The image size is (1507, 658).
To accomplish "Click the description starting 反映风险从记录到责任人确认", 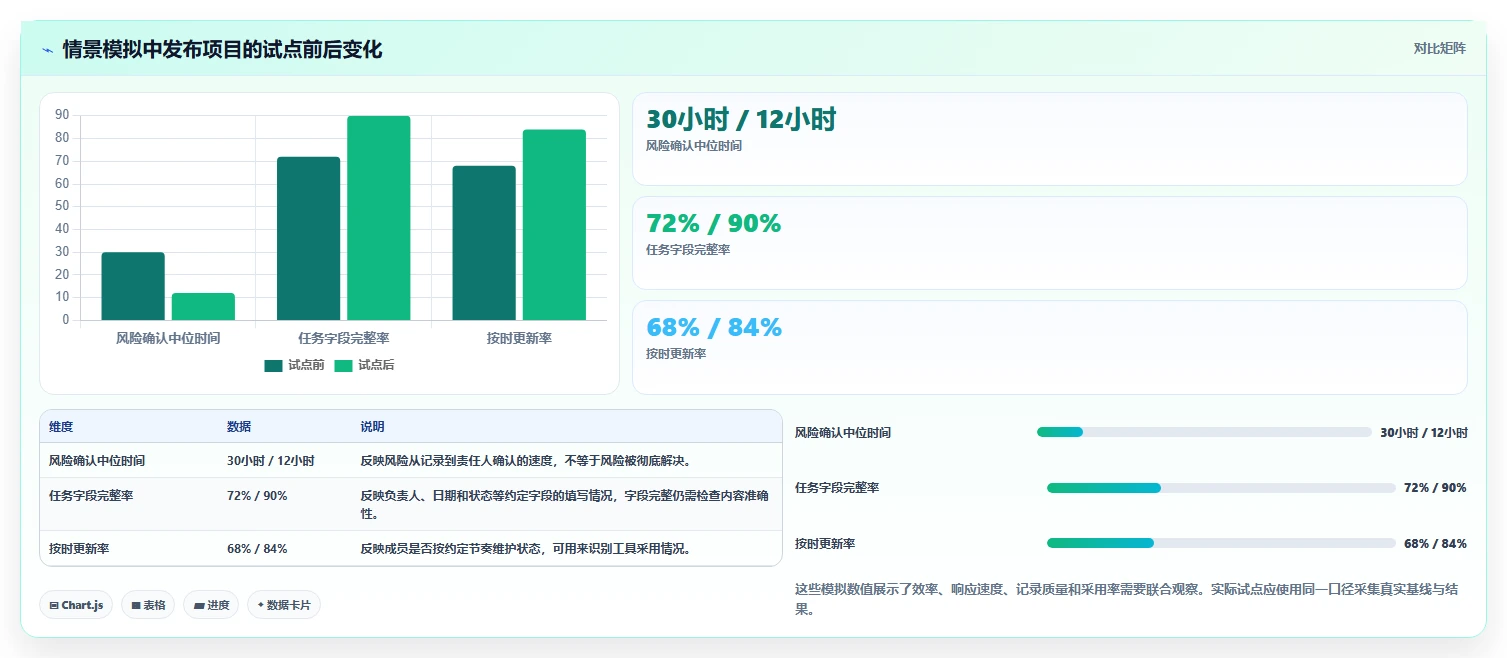I will click(526, 461).
